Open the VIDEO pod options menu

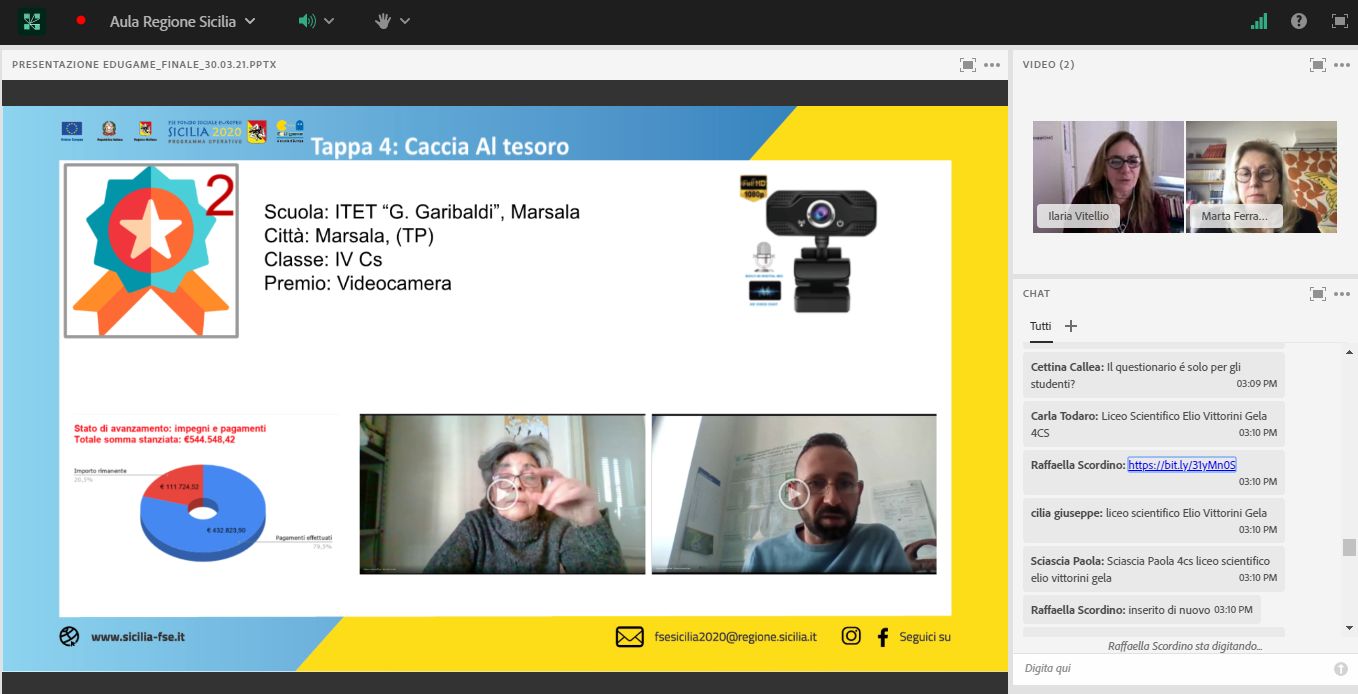point(1343,64)
